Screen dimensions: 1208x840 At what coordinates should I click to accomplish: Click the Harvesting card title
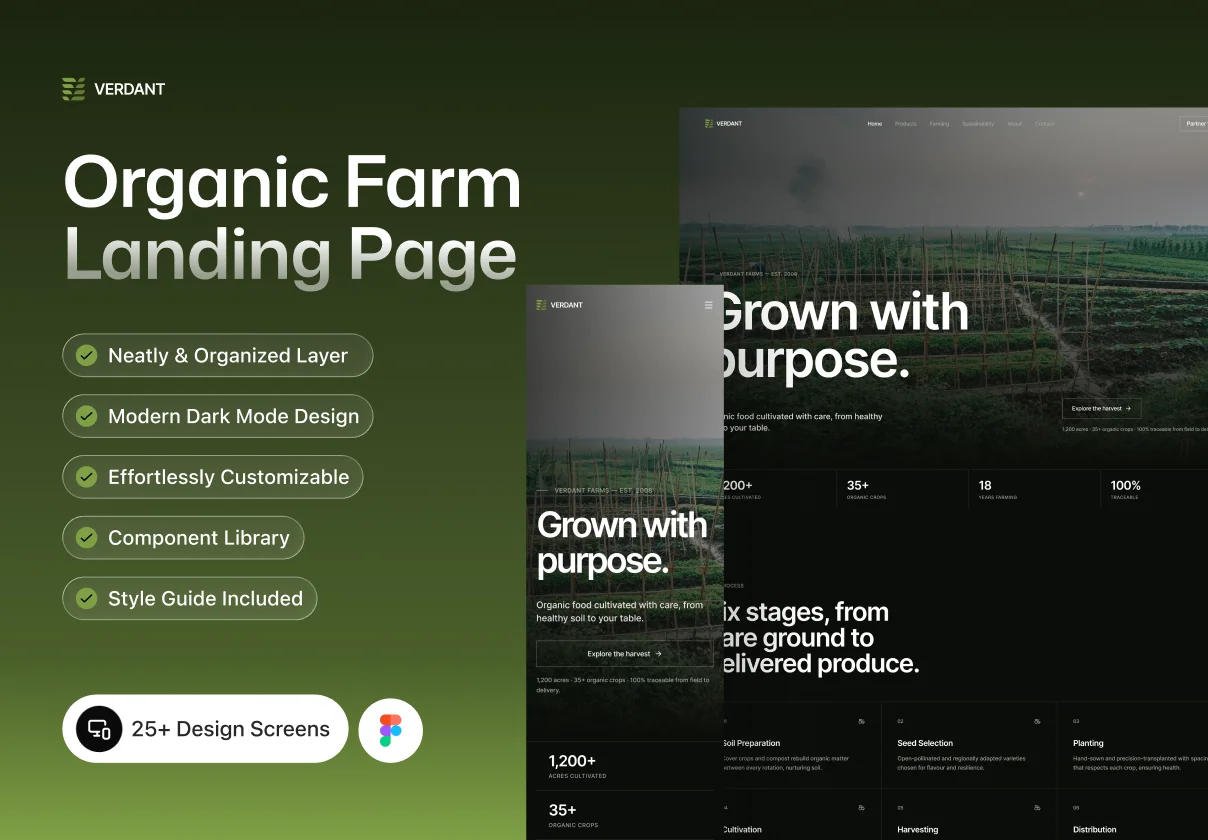917,829
